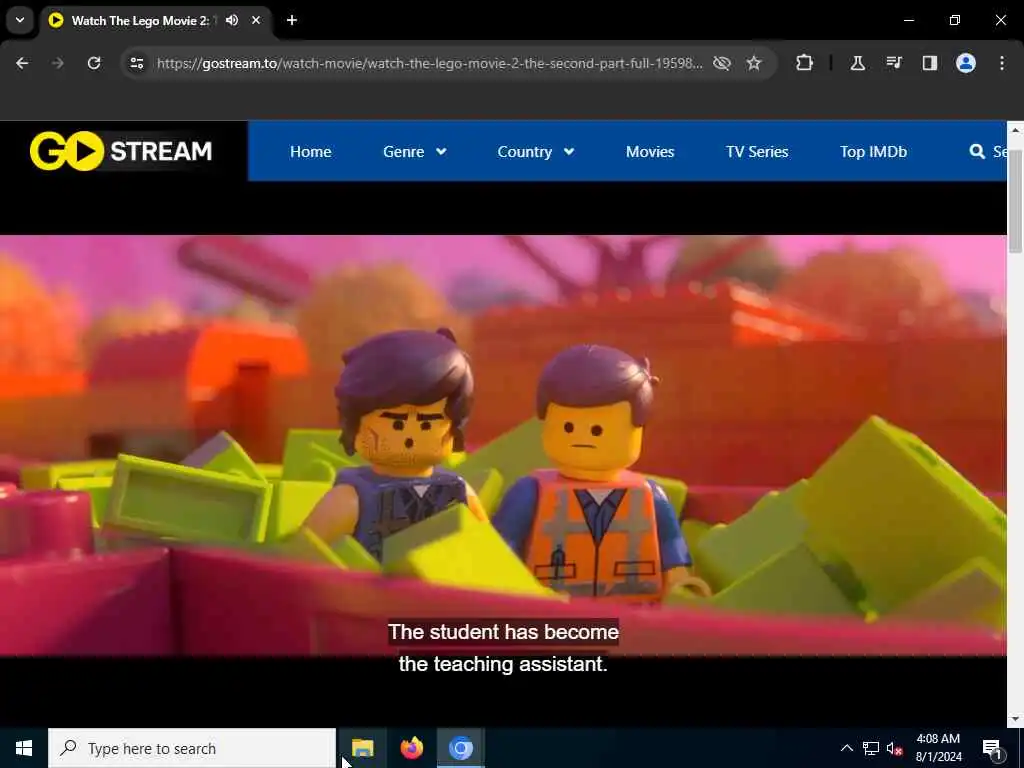Go back with browser back arrow
Image resolution: width=1024 pixels, height=768 pixels.
(x=22, y=63)
